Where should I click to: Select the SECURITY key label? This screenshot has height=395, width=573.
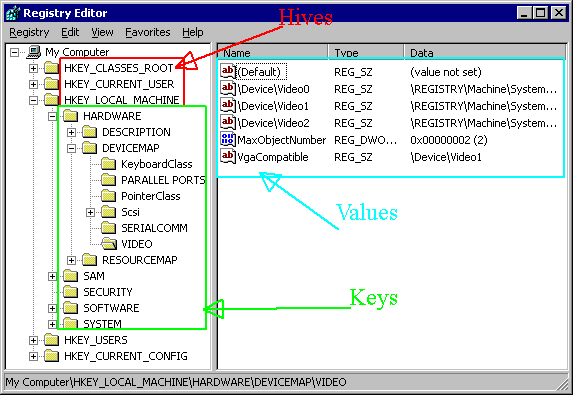point(108,292)
